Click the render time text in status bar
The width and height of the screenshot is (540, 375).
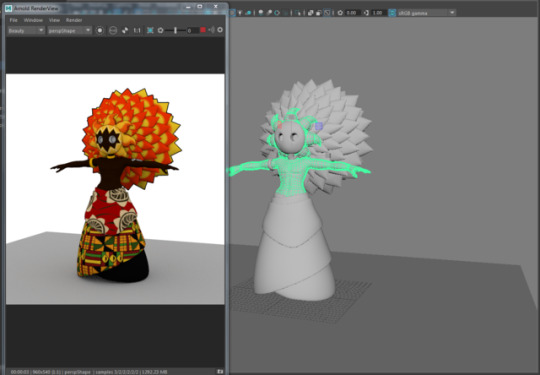pos(20,372)
